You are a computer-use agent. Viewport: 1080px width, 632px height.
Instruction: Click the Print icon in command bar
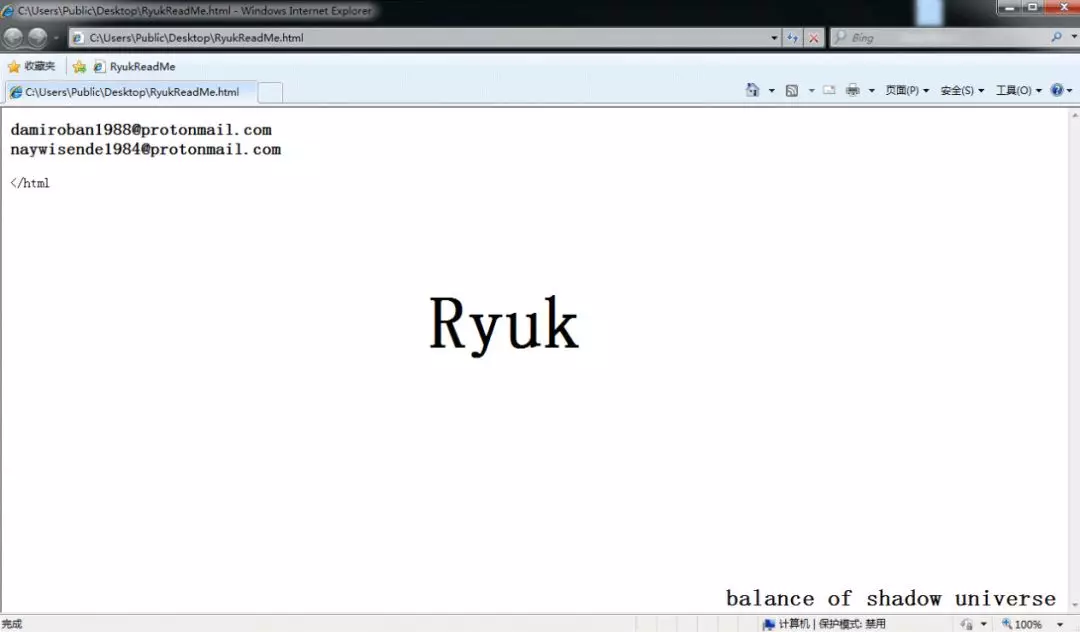coord(852,90)
